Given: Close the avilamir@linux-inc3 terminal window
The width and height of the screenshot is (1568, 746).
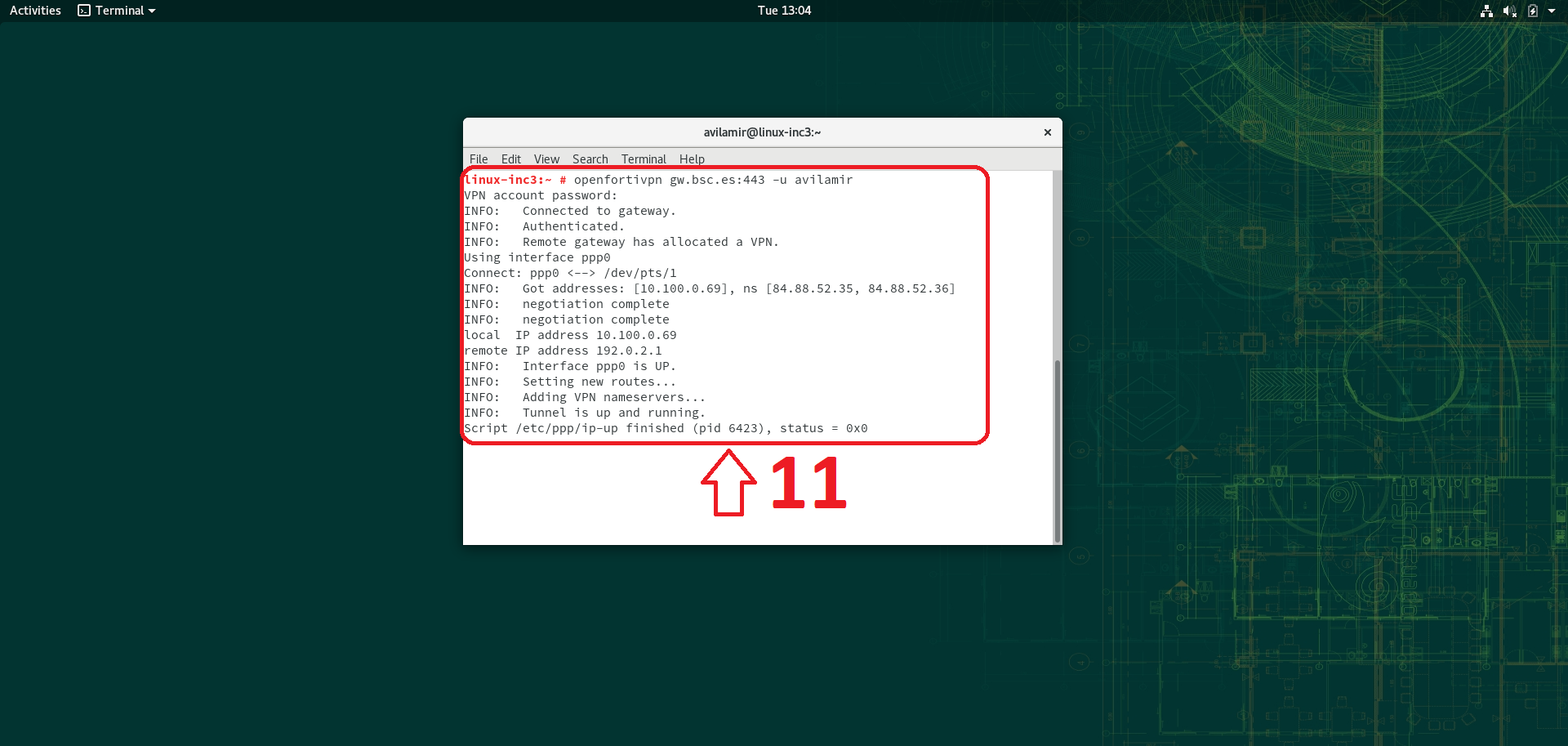Looking at the screenshot, I should (x=1047, y=132).
